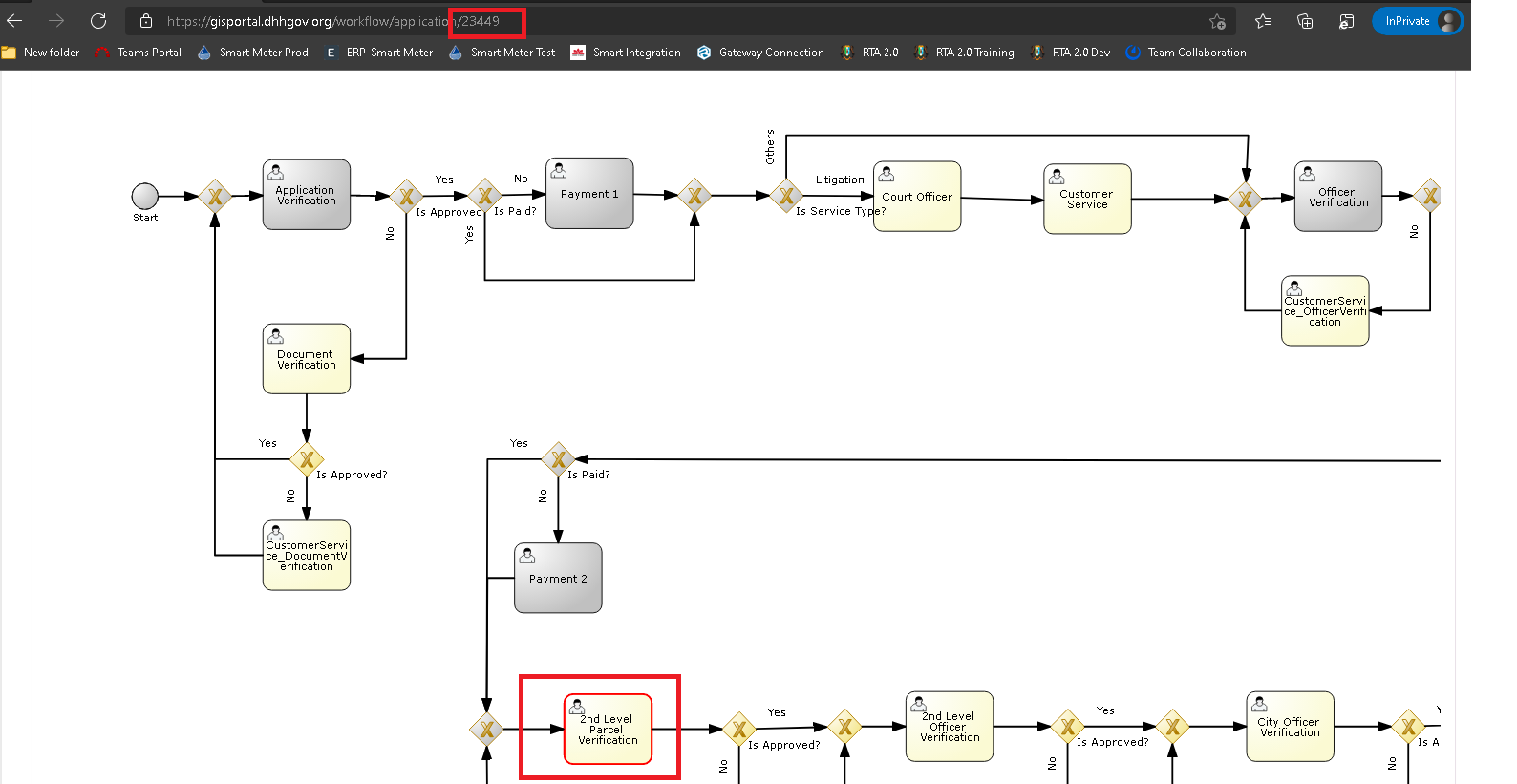Screen dimensions: 1517x784
Task: Go back with browser back arrow
Action: click(15, 21)
